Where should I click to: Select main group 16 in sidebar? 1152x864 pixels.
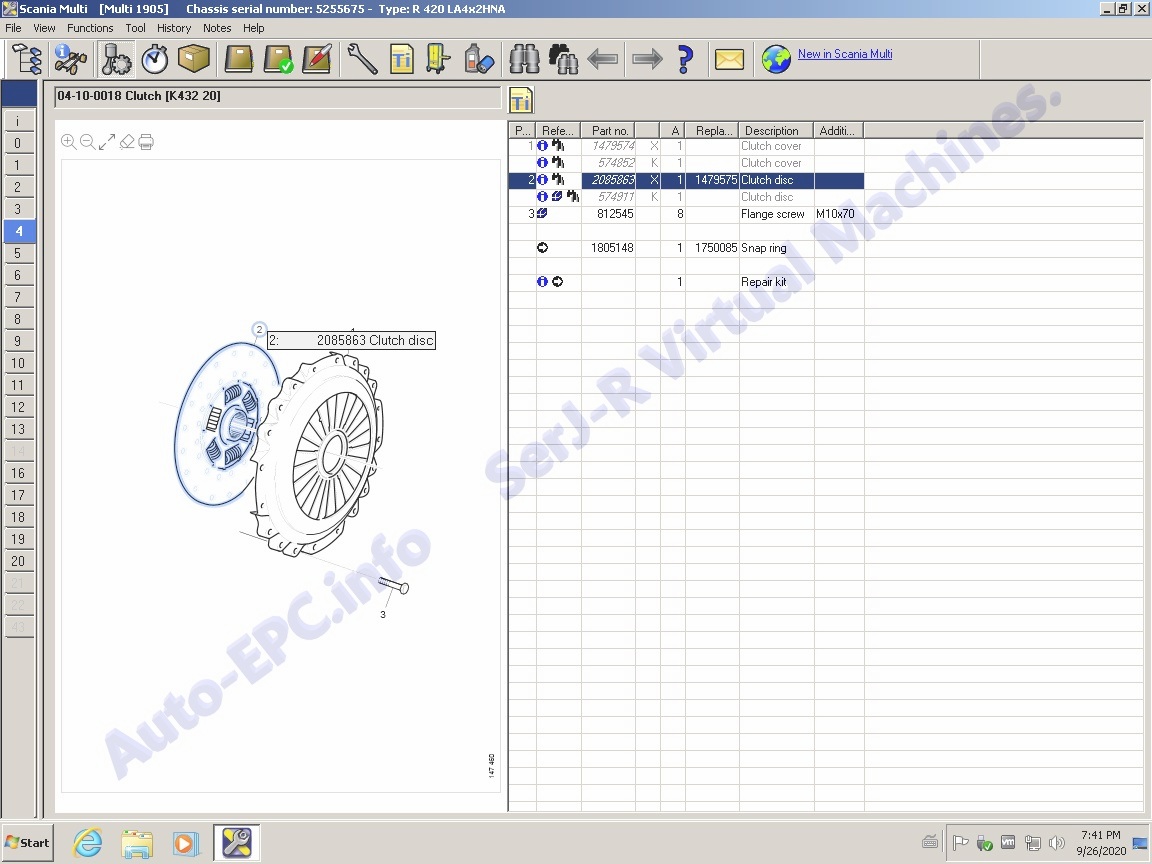(18, 473)
